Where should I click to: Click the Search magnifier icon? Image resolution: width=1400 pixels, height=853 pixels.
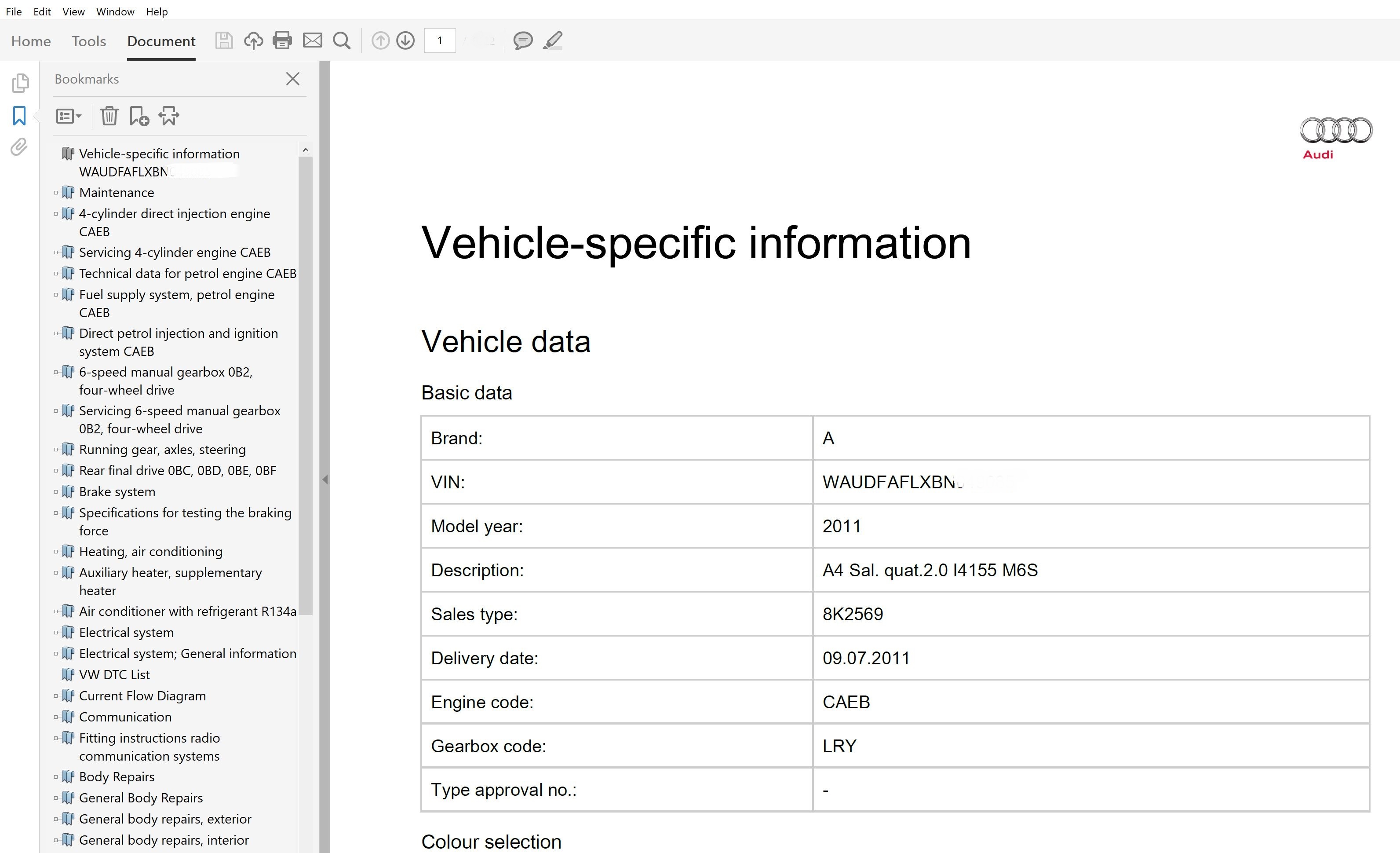[342, 40]
